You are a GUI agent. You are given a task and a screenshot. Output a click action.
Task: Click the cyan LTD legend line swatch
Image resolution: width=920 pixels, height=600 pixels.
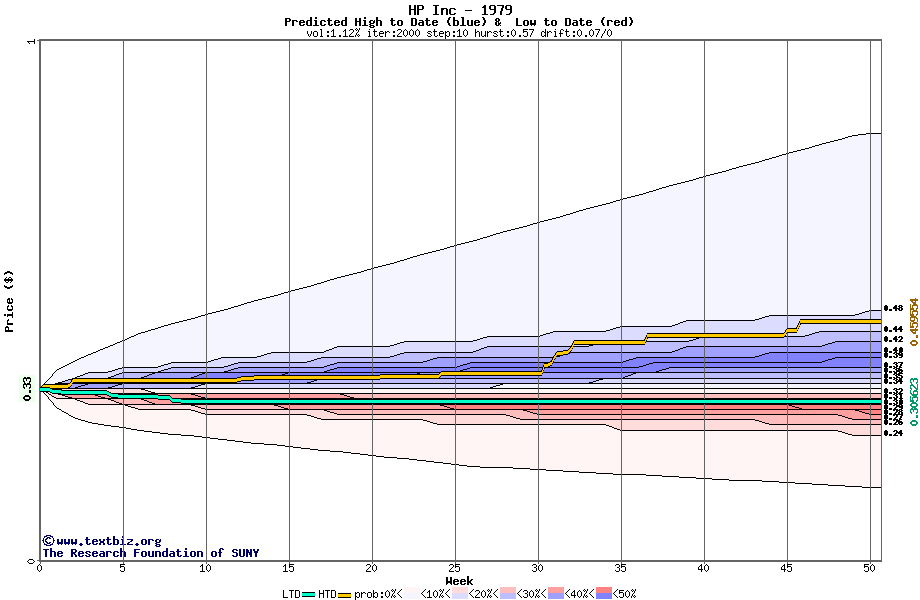309,595
